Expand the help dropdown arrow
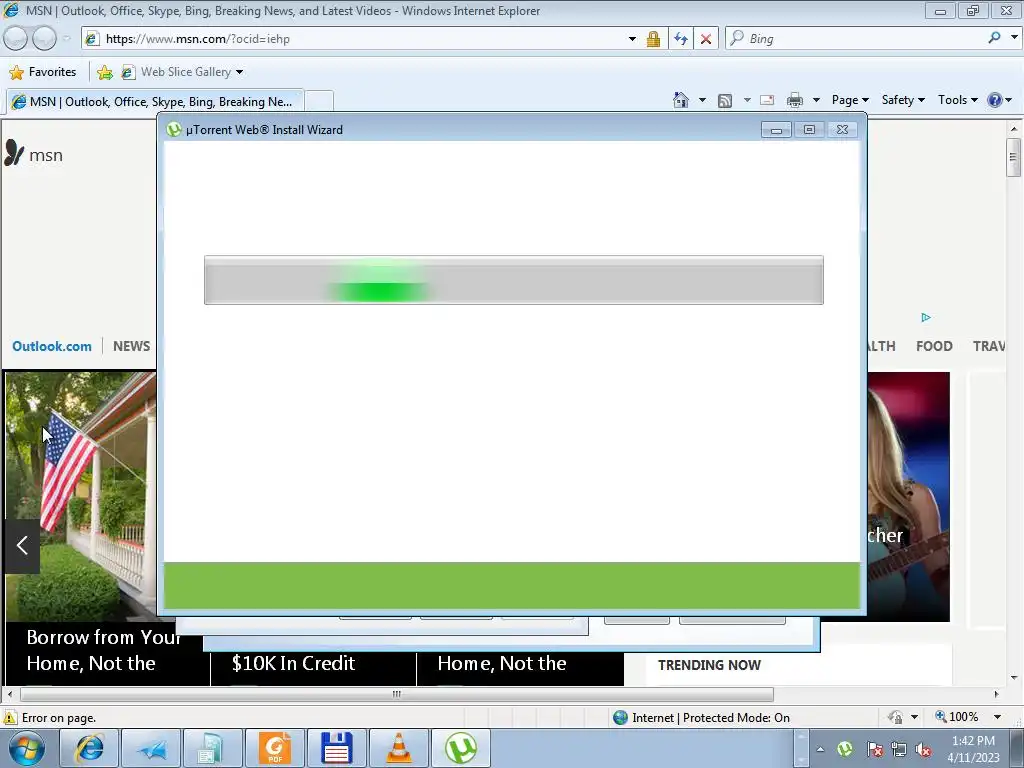Screen dimensions: 1024x768 tap(1009, 101)
